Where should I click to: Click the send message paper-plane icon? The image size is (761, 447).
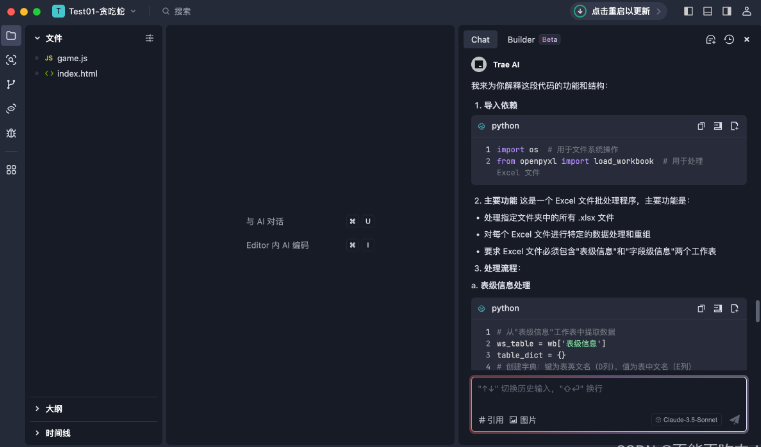click(735, 420)
